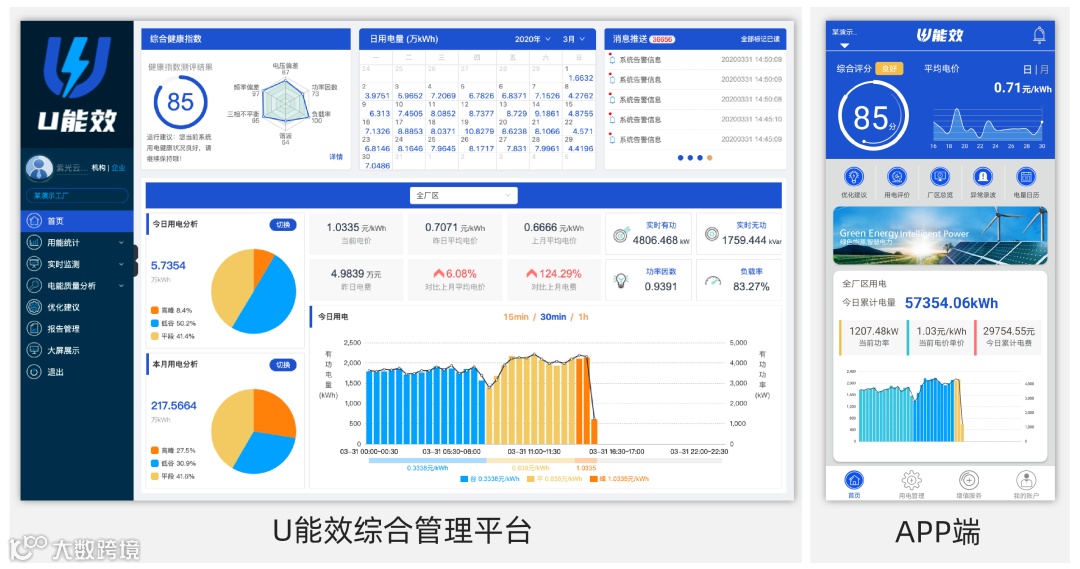This screenshot has height=569, width=1080.
Task: Open 电量日历 calendar icon in the APP
Action: click(x=1026, y=176)
